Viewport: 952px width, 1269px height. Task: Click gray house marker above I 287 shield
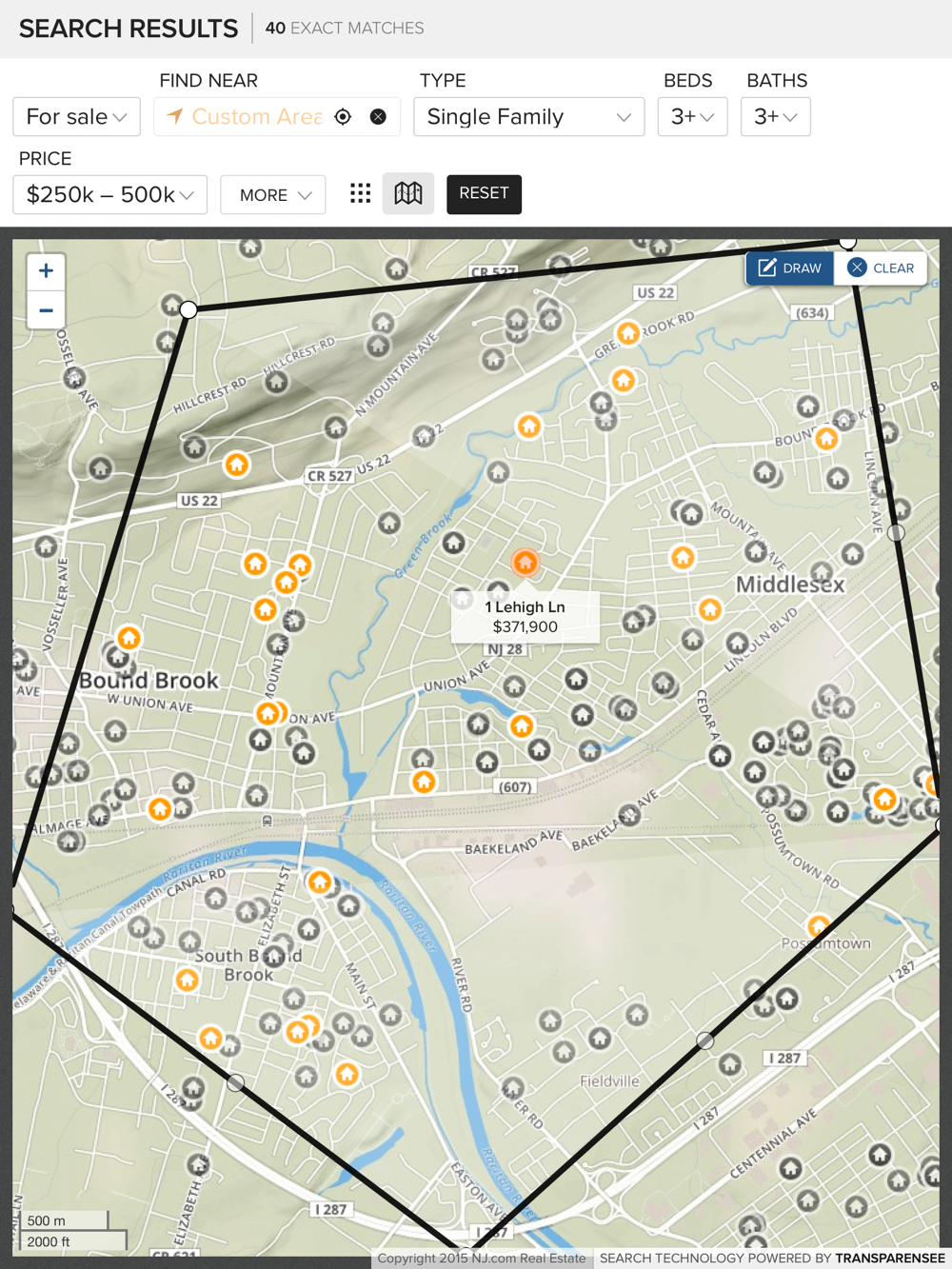786,999
